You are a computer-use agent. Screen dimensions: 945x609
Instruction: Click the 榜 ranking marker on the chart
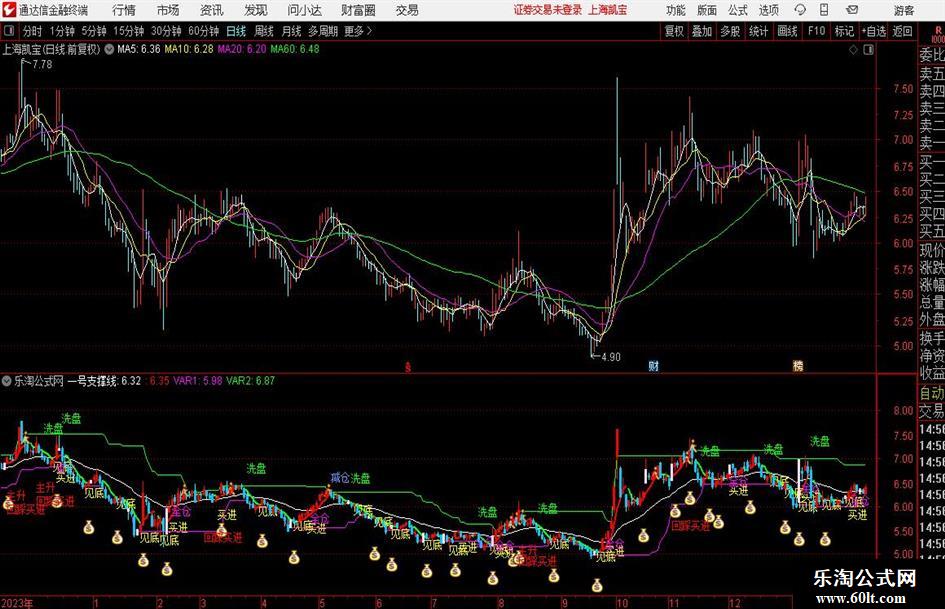798,366
